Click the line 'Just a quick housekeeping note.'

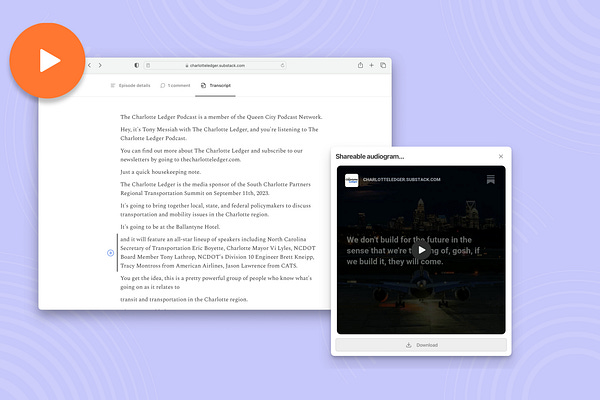pos(160,172)
